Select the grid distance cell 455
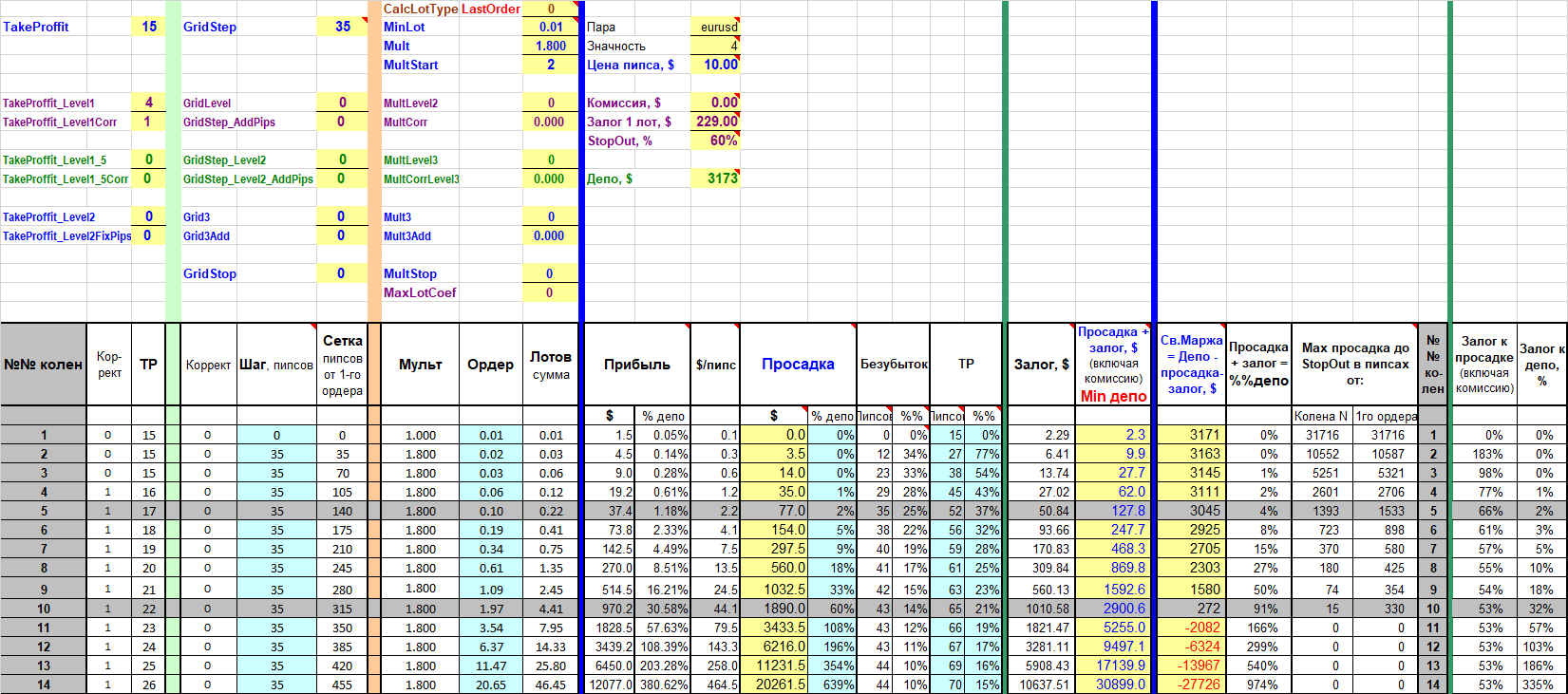The height and width of the screenshot is (694, 1568). pos(342,685)
